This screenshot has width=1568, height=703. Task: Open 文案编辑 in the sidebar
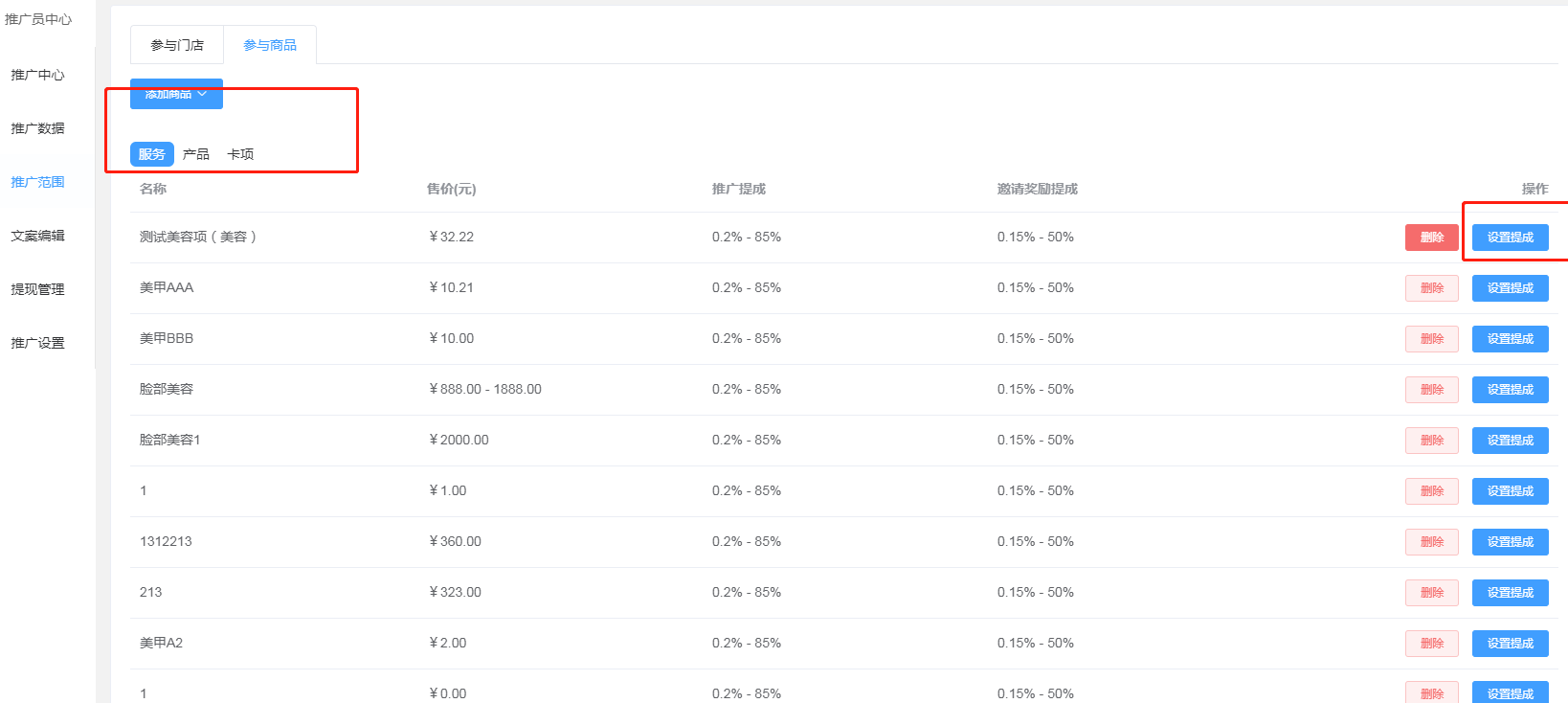(x=37, y=236)
